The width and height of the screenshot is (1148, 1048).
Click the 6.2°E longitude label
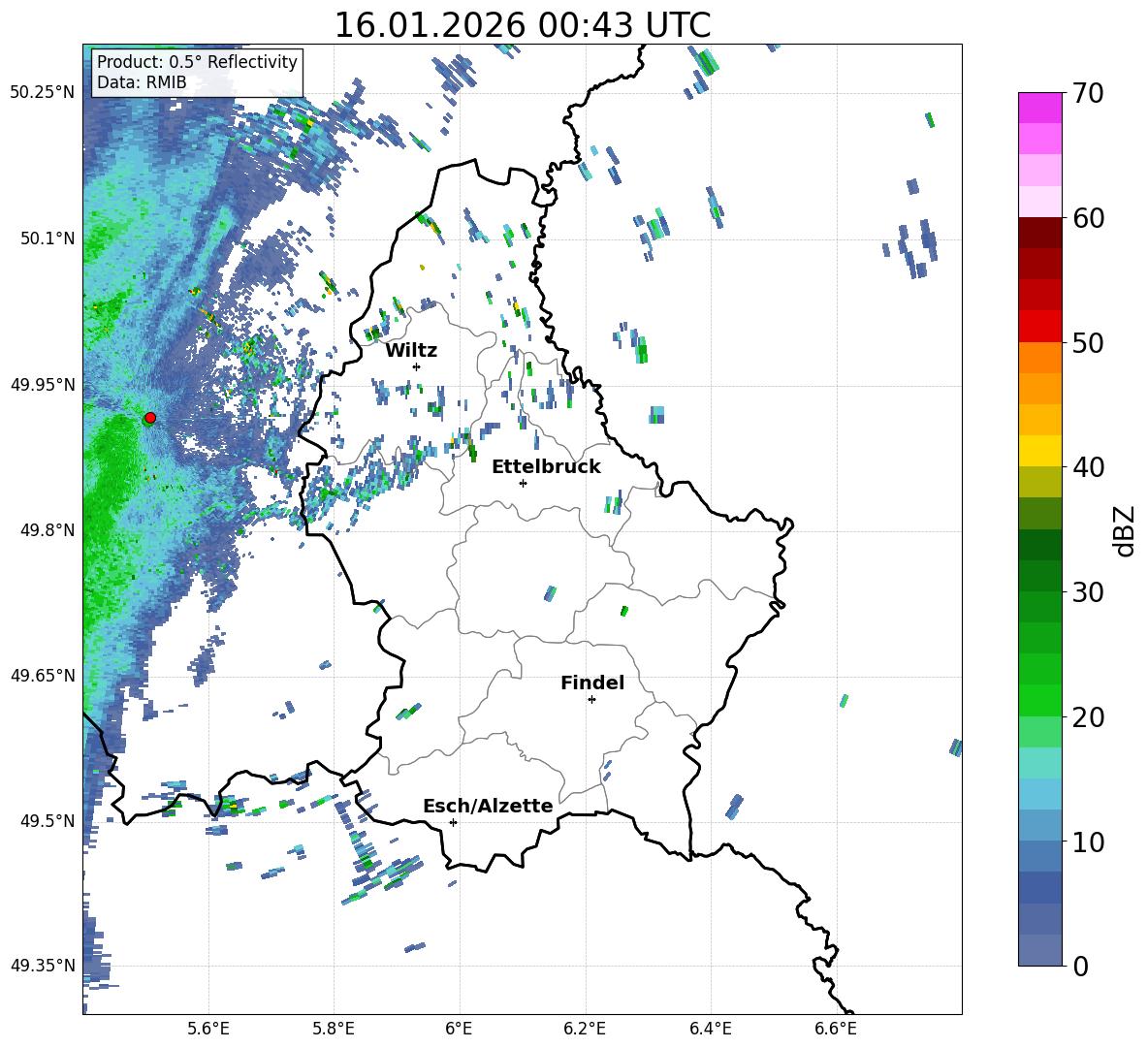tap(585, 1029)
